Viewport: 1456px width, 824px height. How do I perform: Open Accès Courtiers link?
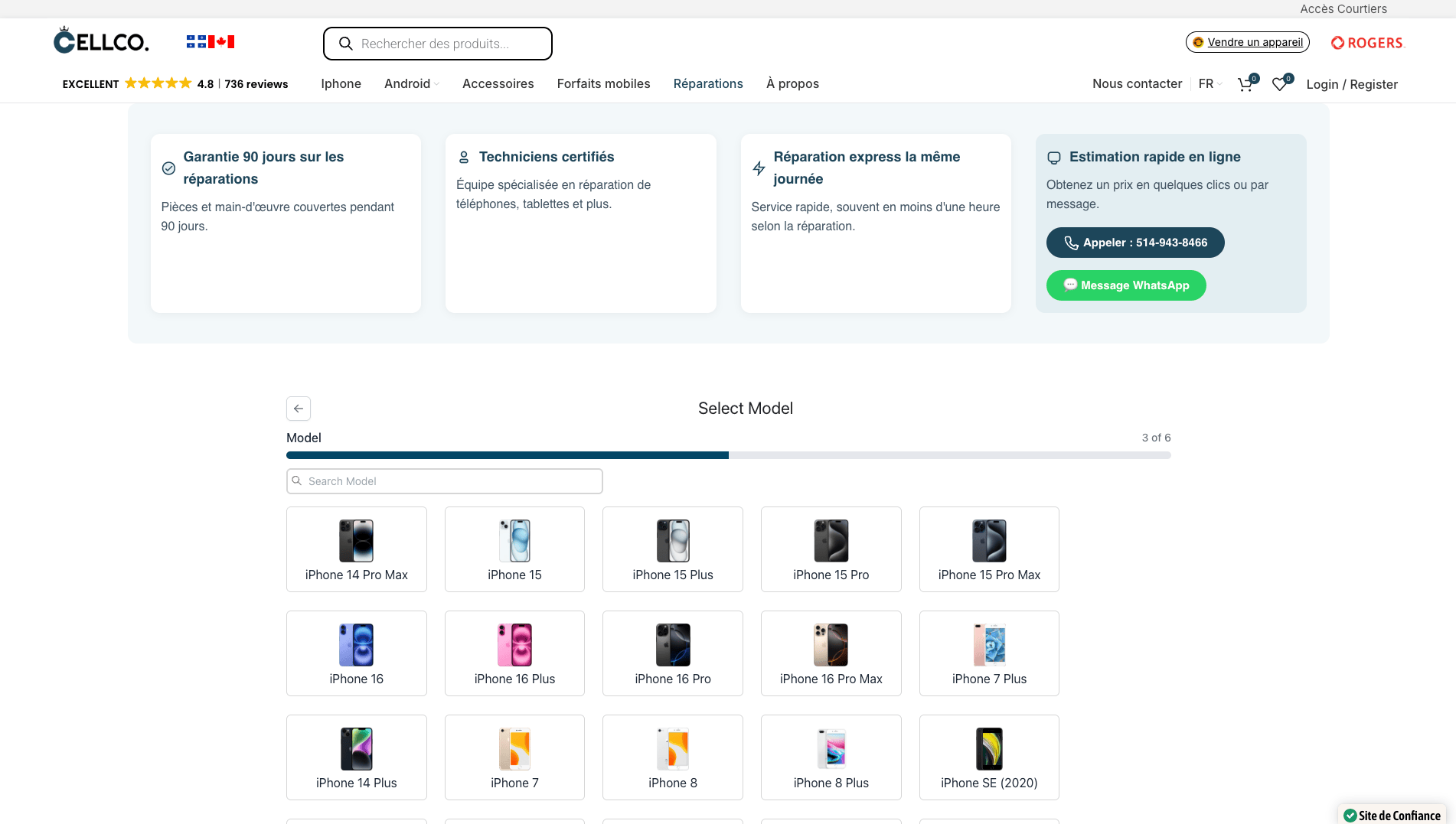coord(1343,8)
